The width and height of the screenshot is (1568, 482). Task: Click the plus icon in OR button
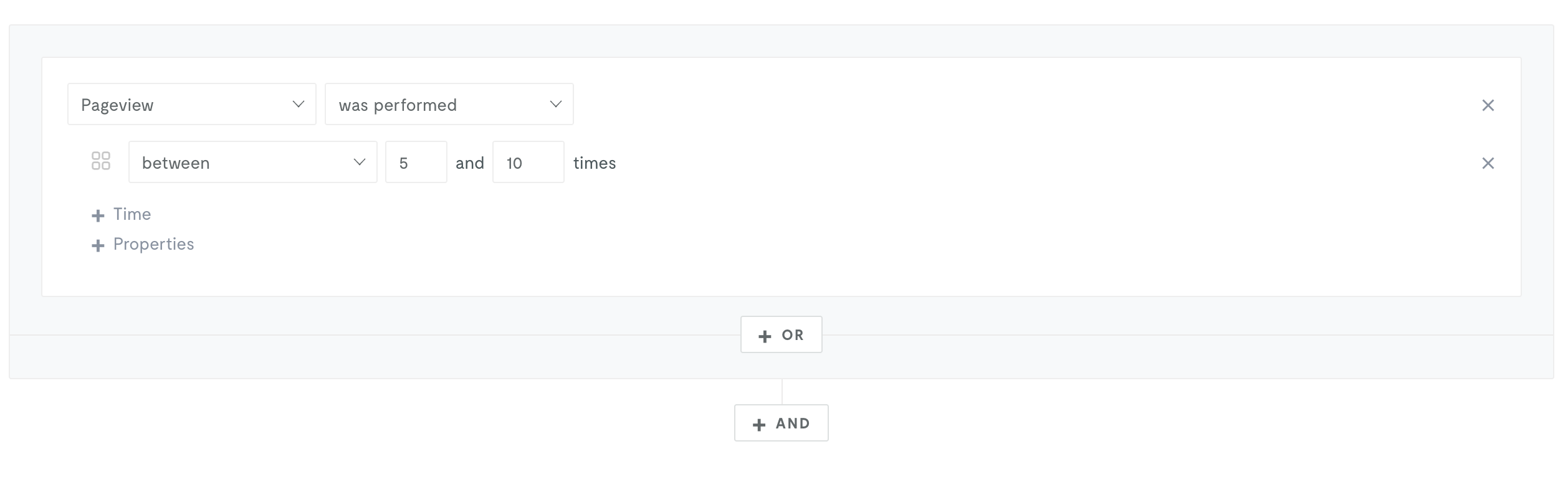pyautogui.click(x=765, y=336)
